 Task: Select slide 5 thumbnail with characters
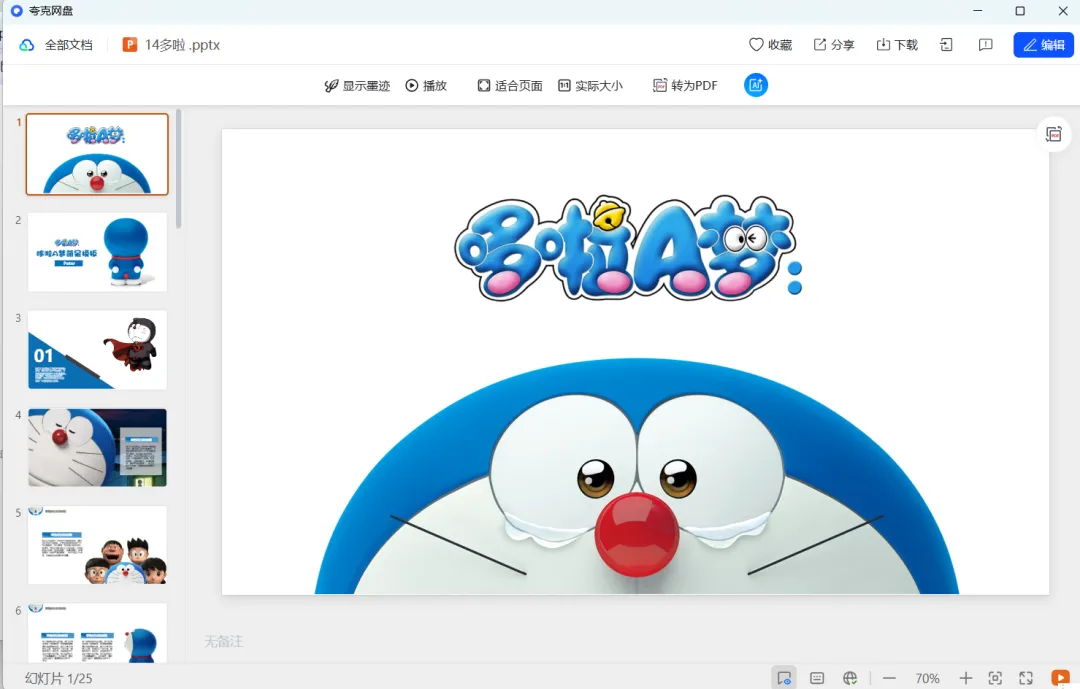coord(97,545)
